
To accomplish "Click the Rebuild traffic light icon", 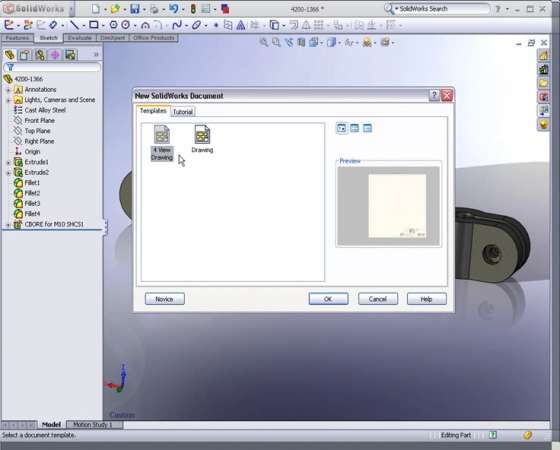I will click(193, 9).
